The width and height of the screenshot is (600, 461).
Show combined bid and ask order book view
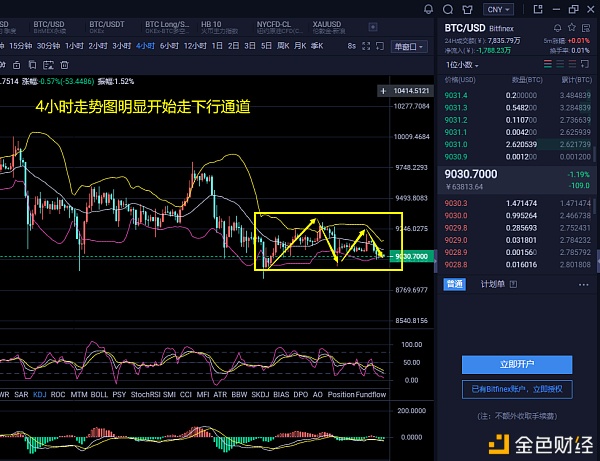548,64
